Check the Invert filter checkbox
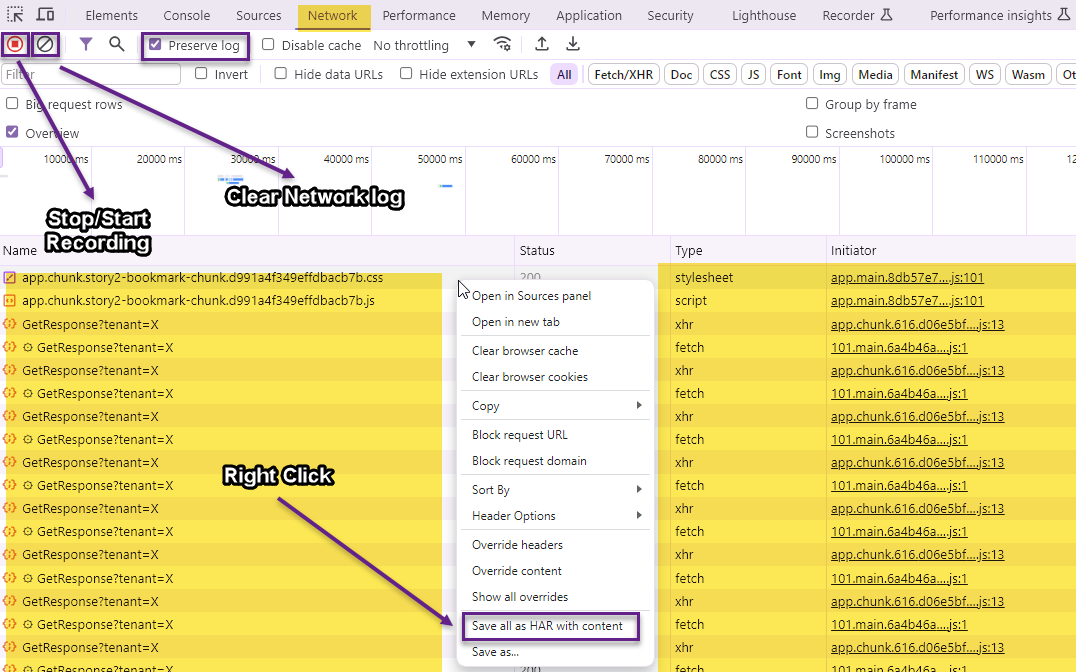Screen dimensions: 1076x672 pyautogui.click(x=201, y=73)
